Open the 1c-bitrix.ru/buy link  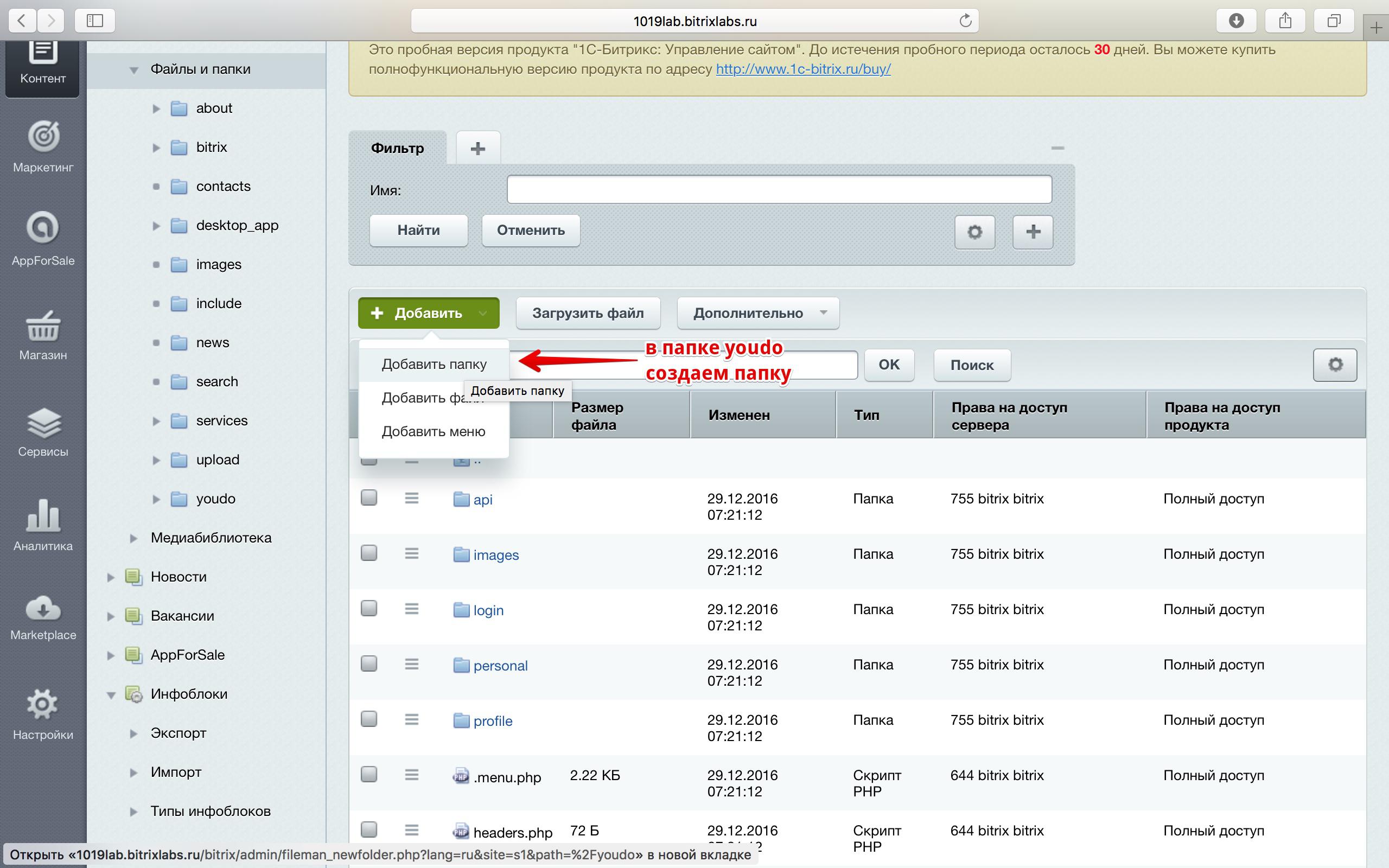click(803, 69)
